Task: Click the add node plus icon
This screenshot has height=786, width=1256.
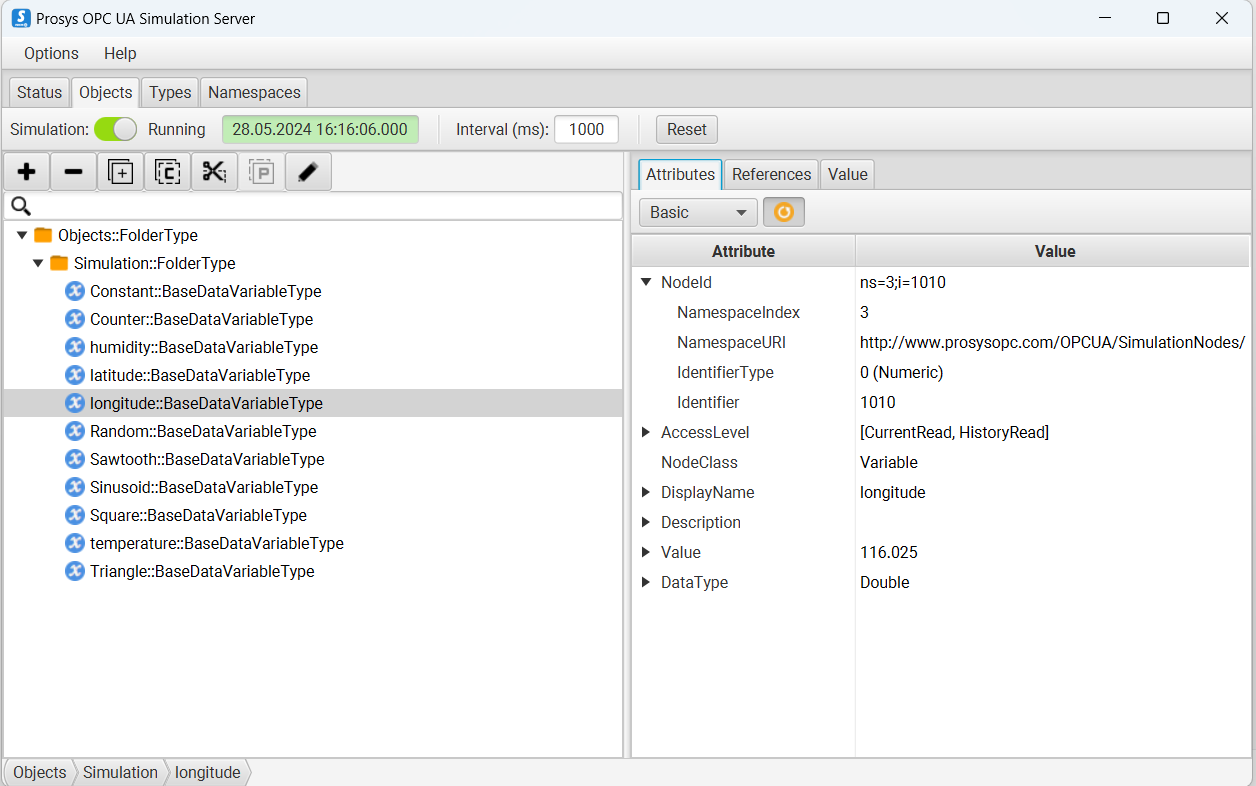Action: 27,172
